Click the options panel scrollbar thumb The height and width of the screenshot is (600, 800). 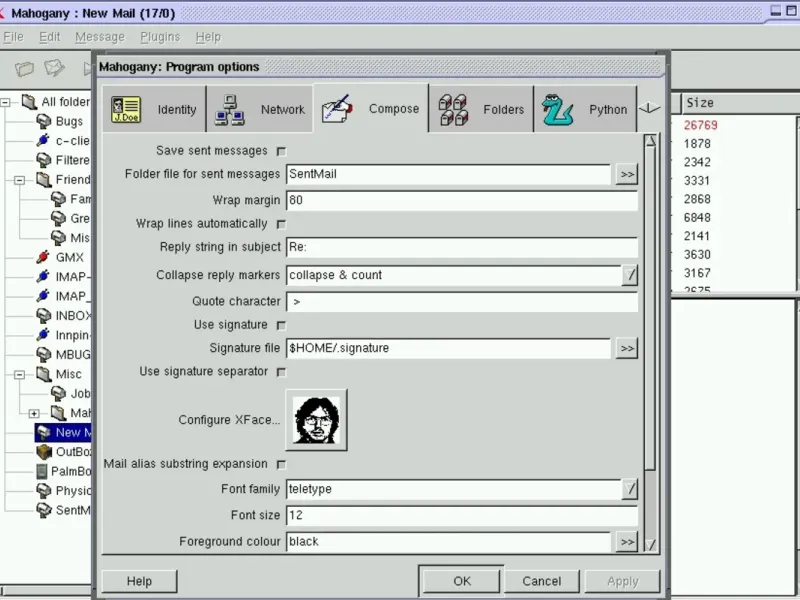point(650,309)
